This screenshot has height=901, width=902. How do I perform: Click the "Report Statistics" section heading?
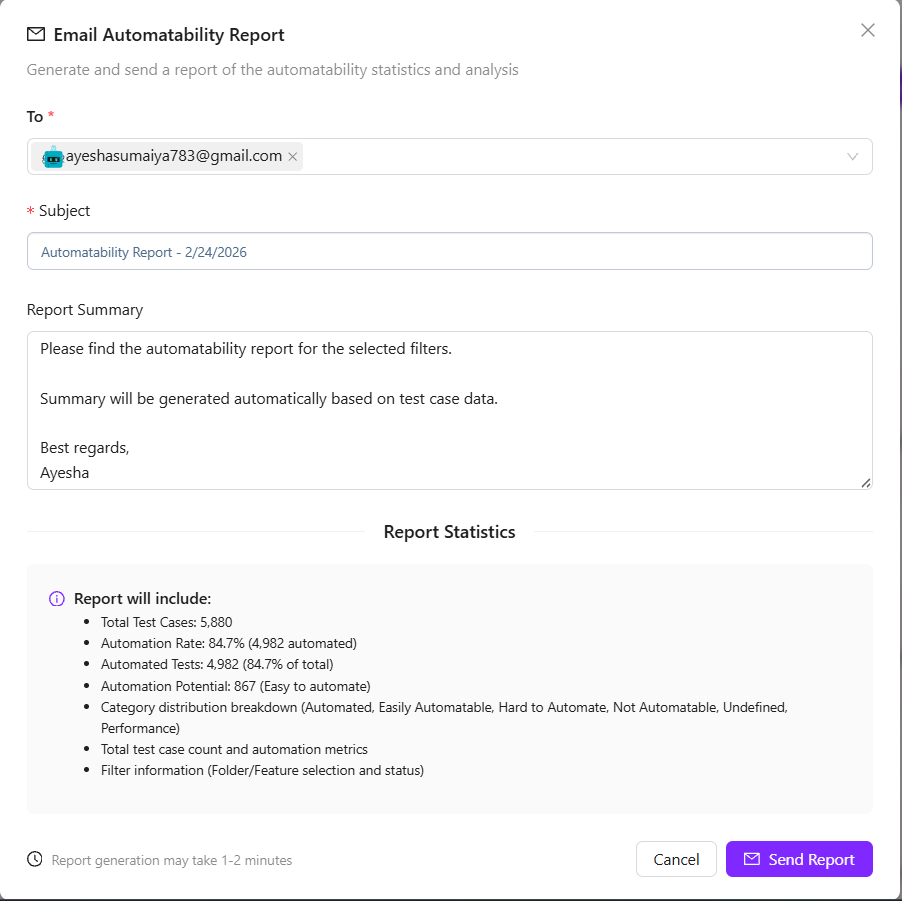[x=450, y=532]
